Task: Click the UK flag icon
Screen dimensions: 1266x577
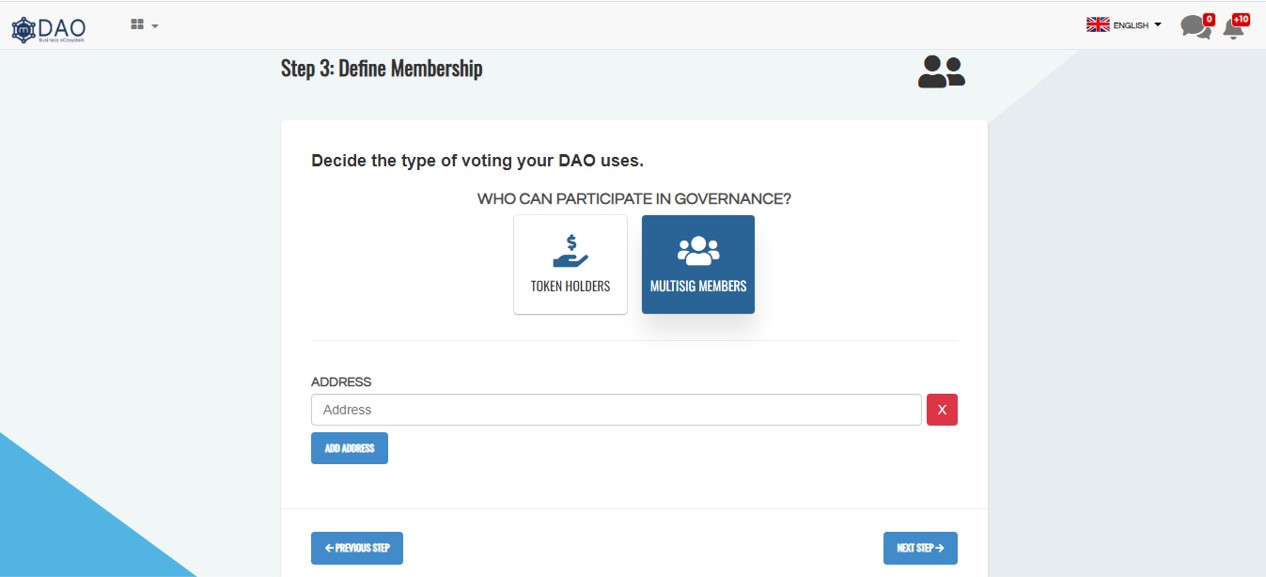Action: click(x=1098, y=25)
